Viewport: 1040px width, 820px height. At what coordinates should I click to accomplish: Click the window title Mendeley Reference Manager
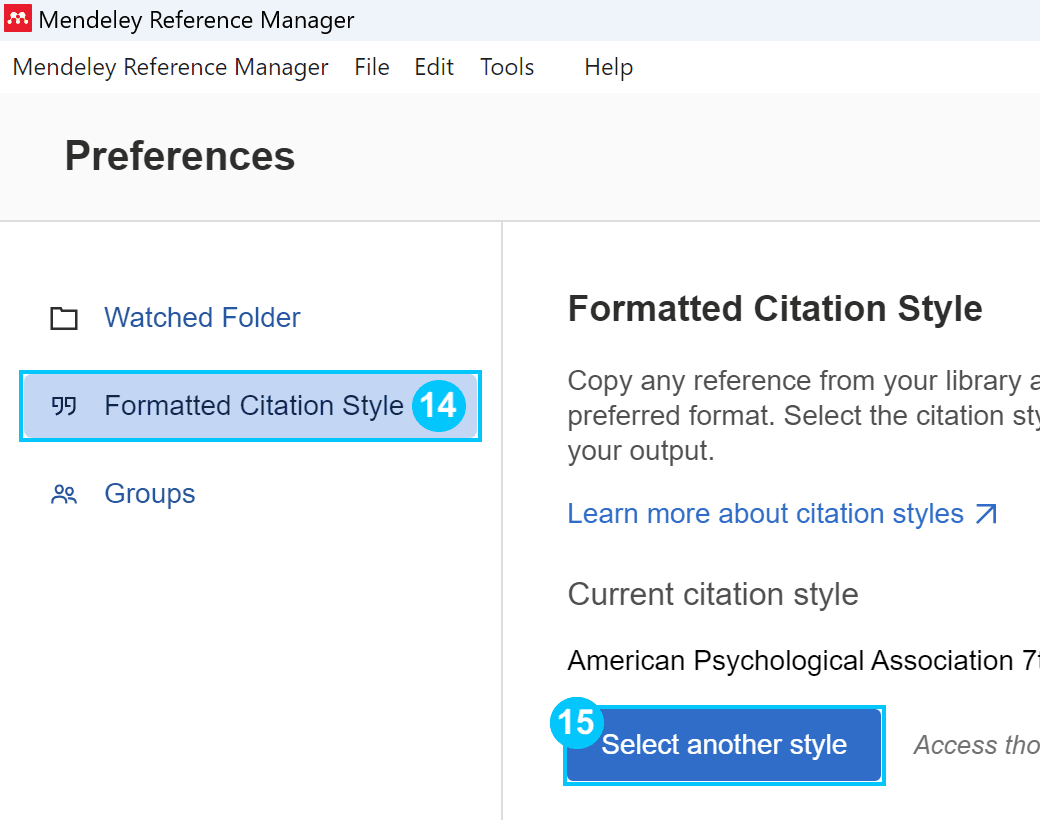coord(196,20)
